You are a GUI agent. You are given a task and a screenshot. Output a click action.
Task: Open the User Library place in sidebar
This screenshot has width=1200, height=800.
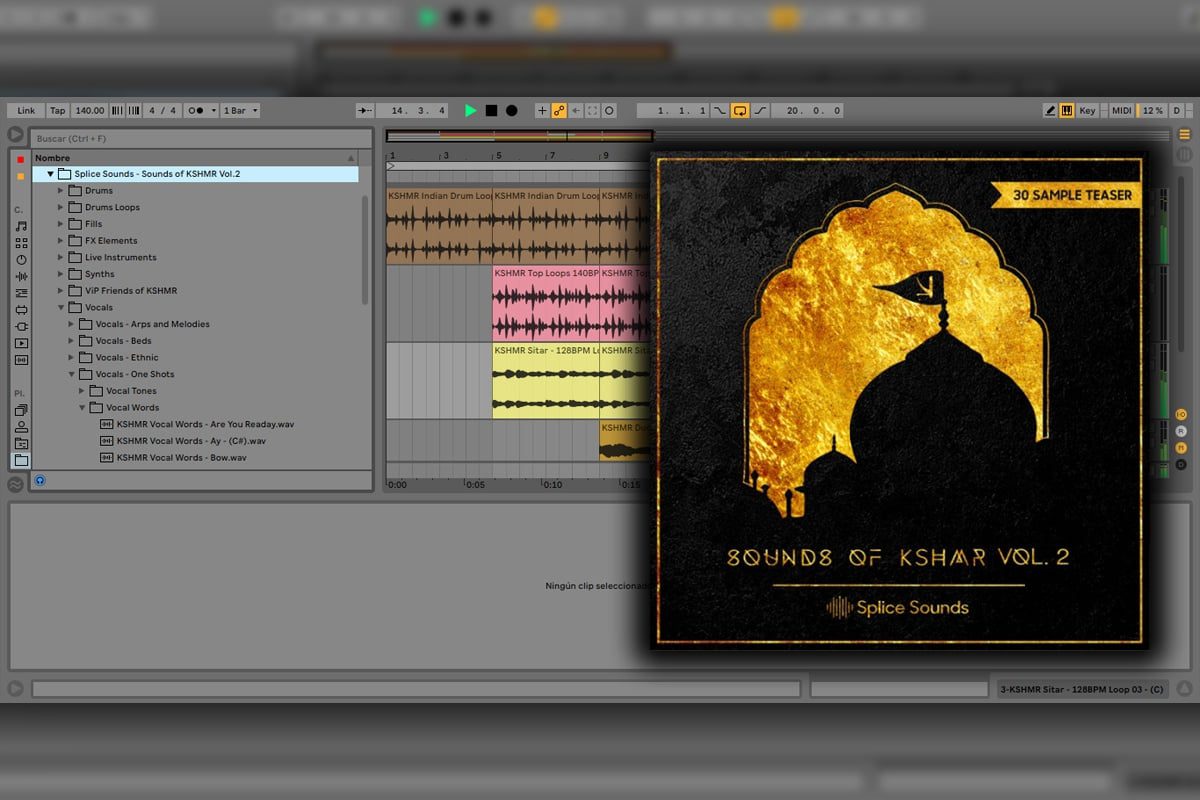click(21, 427)
